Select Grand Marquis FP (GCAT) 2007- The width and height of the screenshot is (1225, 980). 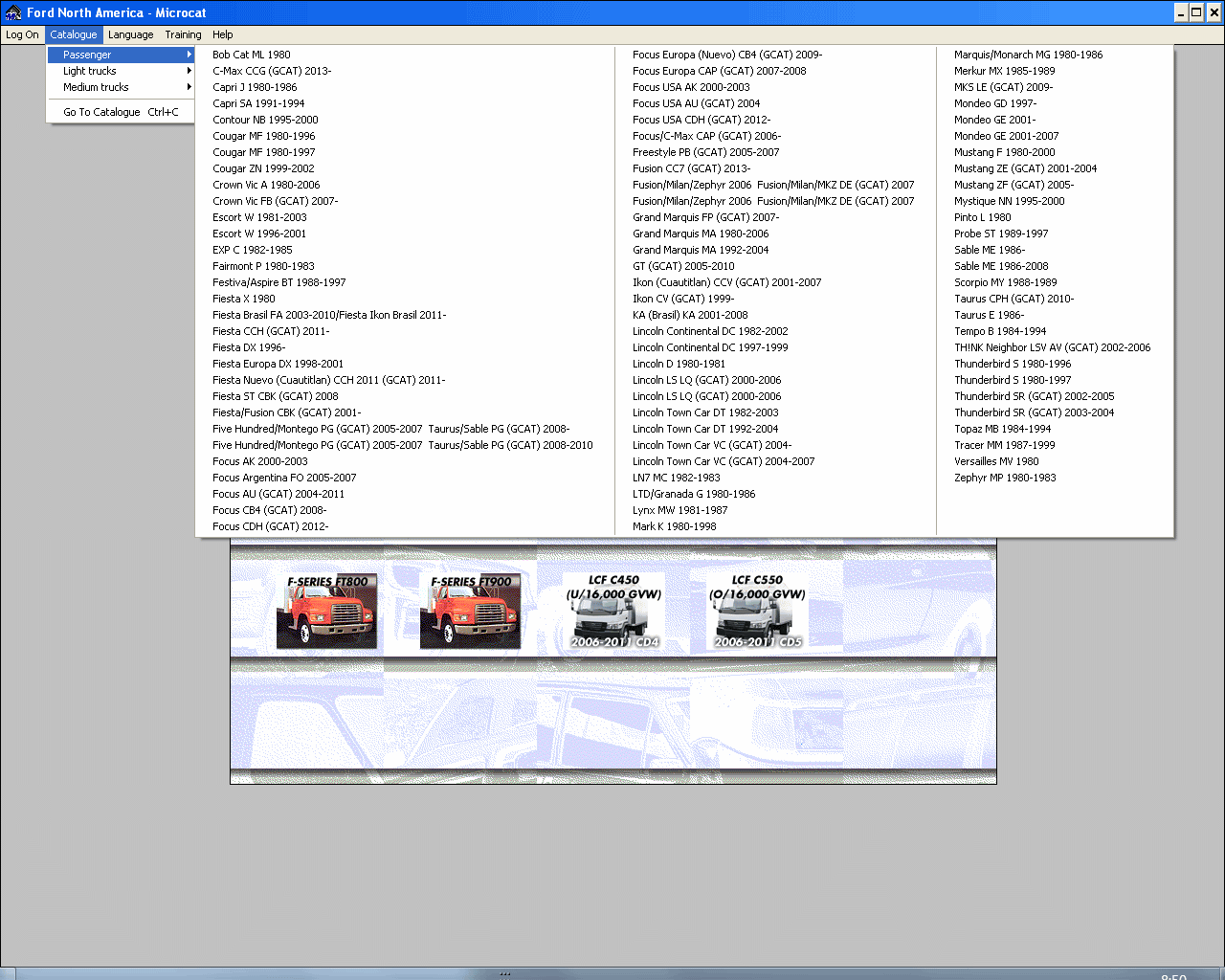coord(706,217)
